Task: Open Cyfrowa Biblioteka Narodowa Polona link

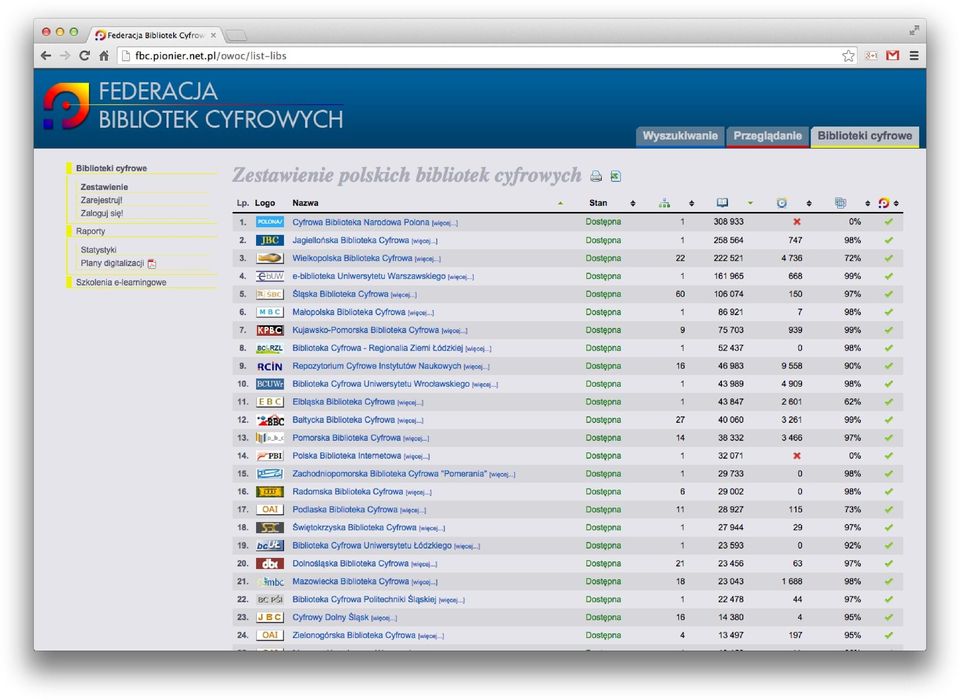Action: 361,222
